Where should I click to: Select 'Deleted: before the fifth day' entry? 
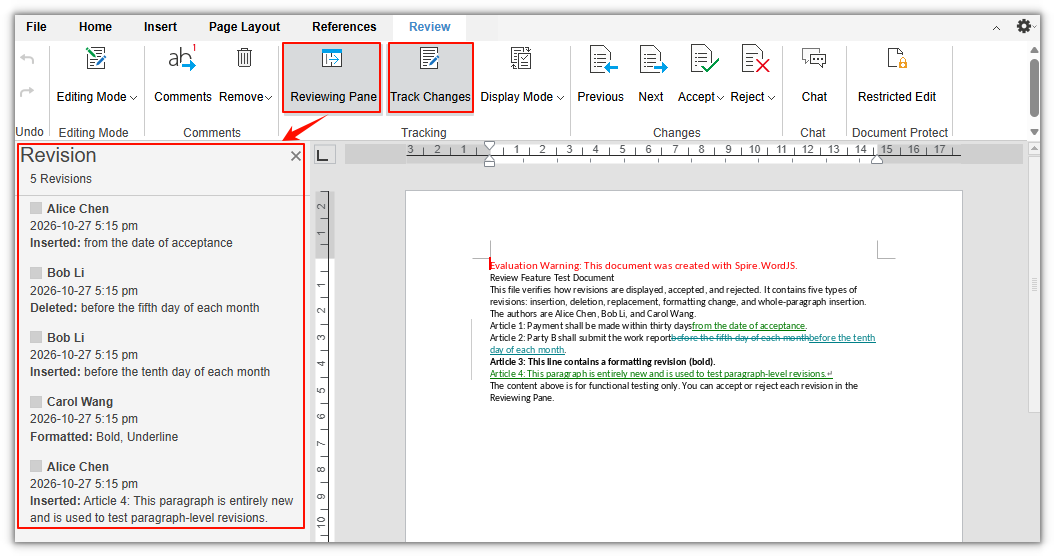coord(145,307)
